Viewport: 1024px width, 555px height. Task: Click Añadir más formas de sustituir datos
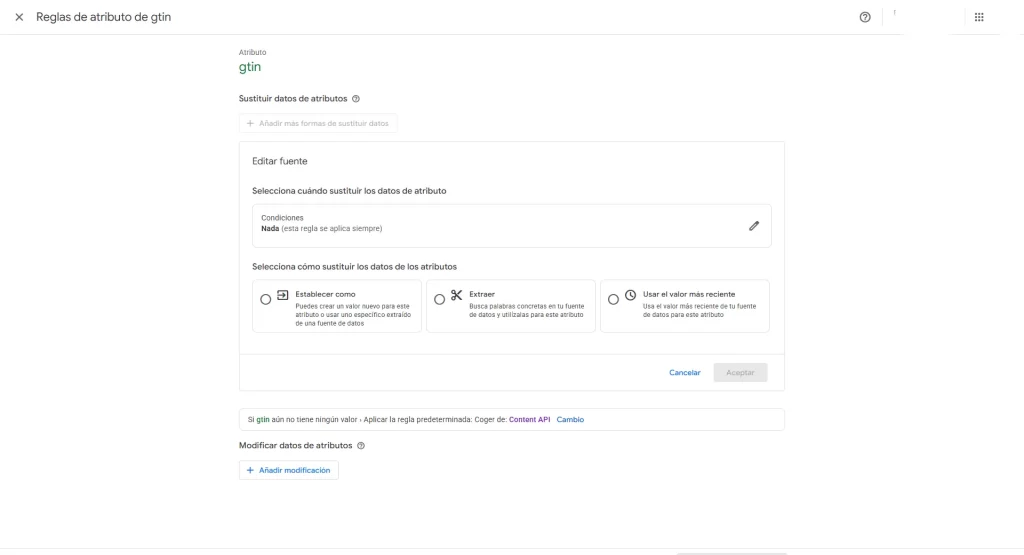pos(318,123)
